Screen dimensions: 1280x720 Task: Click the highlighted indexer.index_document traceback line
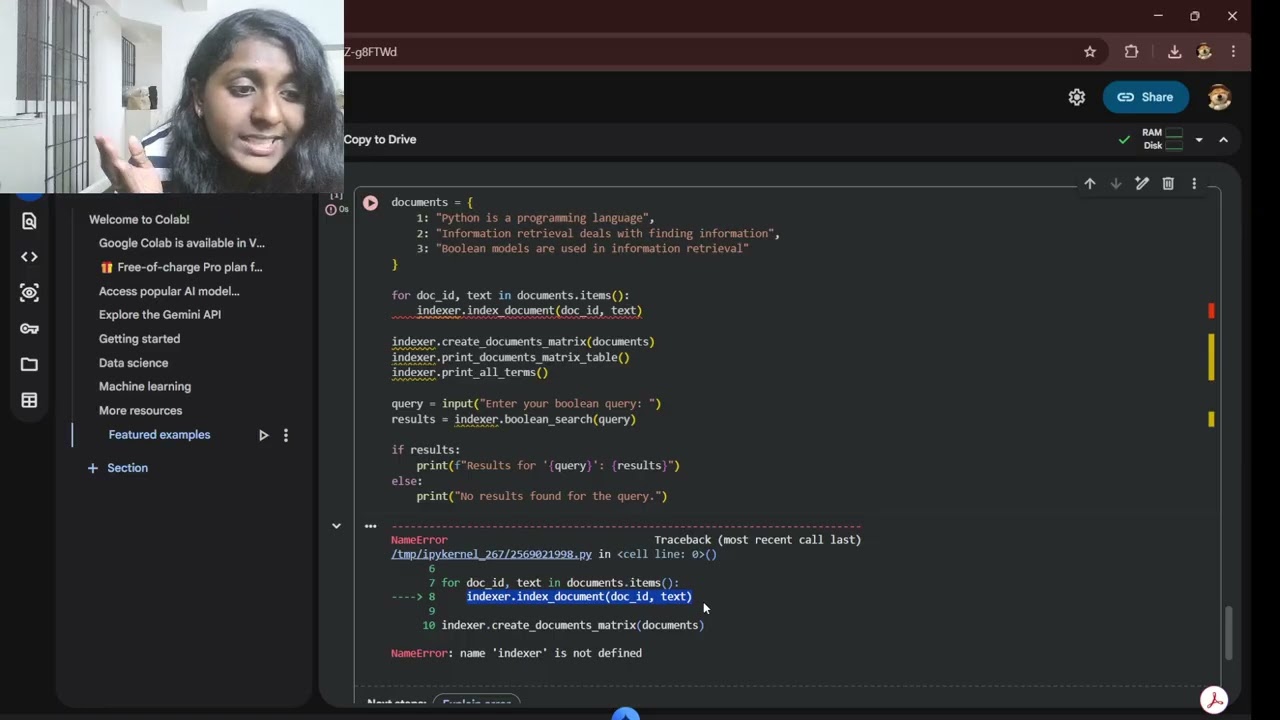click(579, 597)
